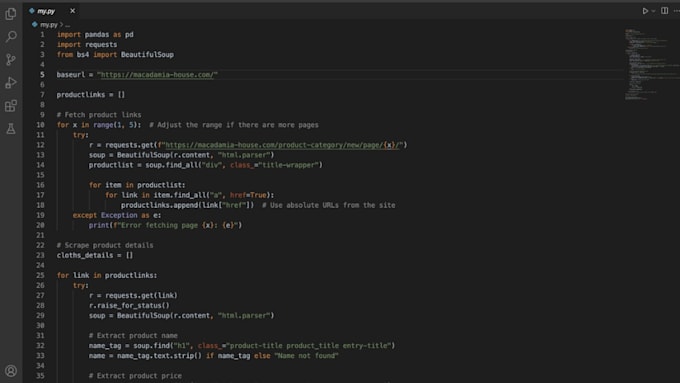Image resolution: width=680 pixels, height=383 pixels.
Task: Click "import pandas as pd" on line 1
Action: pos(95,35)
